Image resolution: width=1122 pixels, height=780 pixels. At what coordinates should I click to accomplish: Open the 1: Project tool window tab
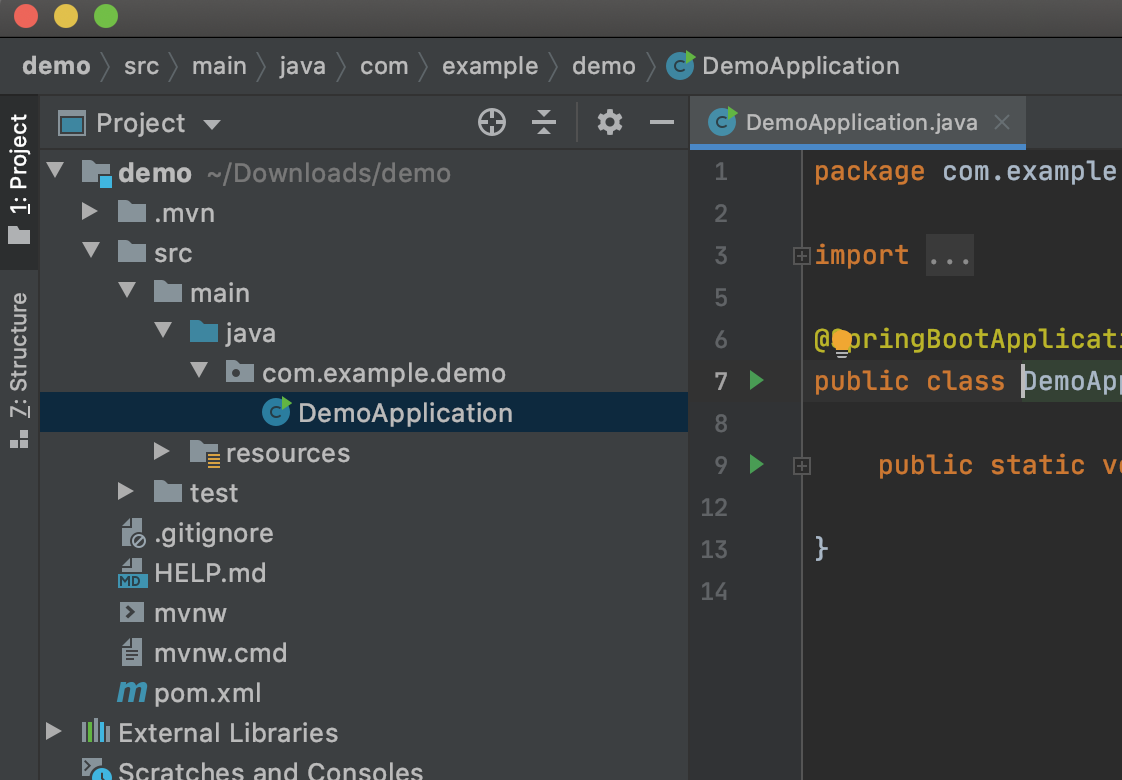(x=19, y=180)
